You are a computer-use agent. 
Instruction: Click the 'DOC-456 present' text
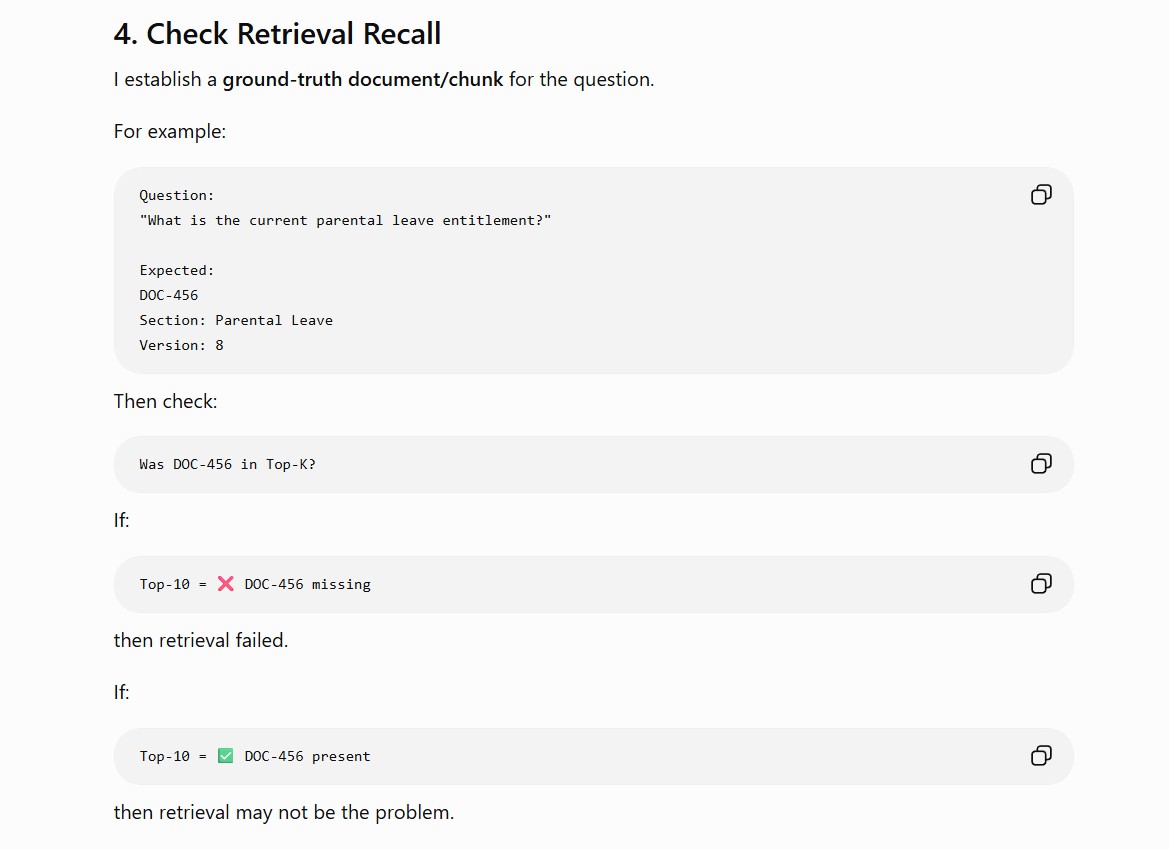pos(307,757)
